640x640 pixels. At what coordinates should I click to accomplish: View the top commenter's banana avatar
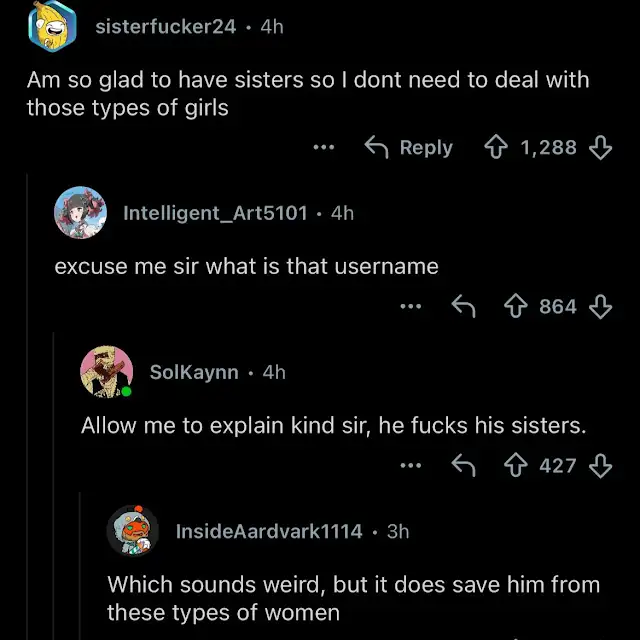pyautogui.click(x=51, y=26)
